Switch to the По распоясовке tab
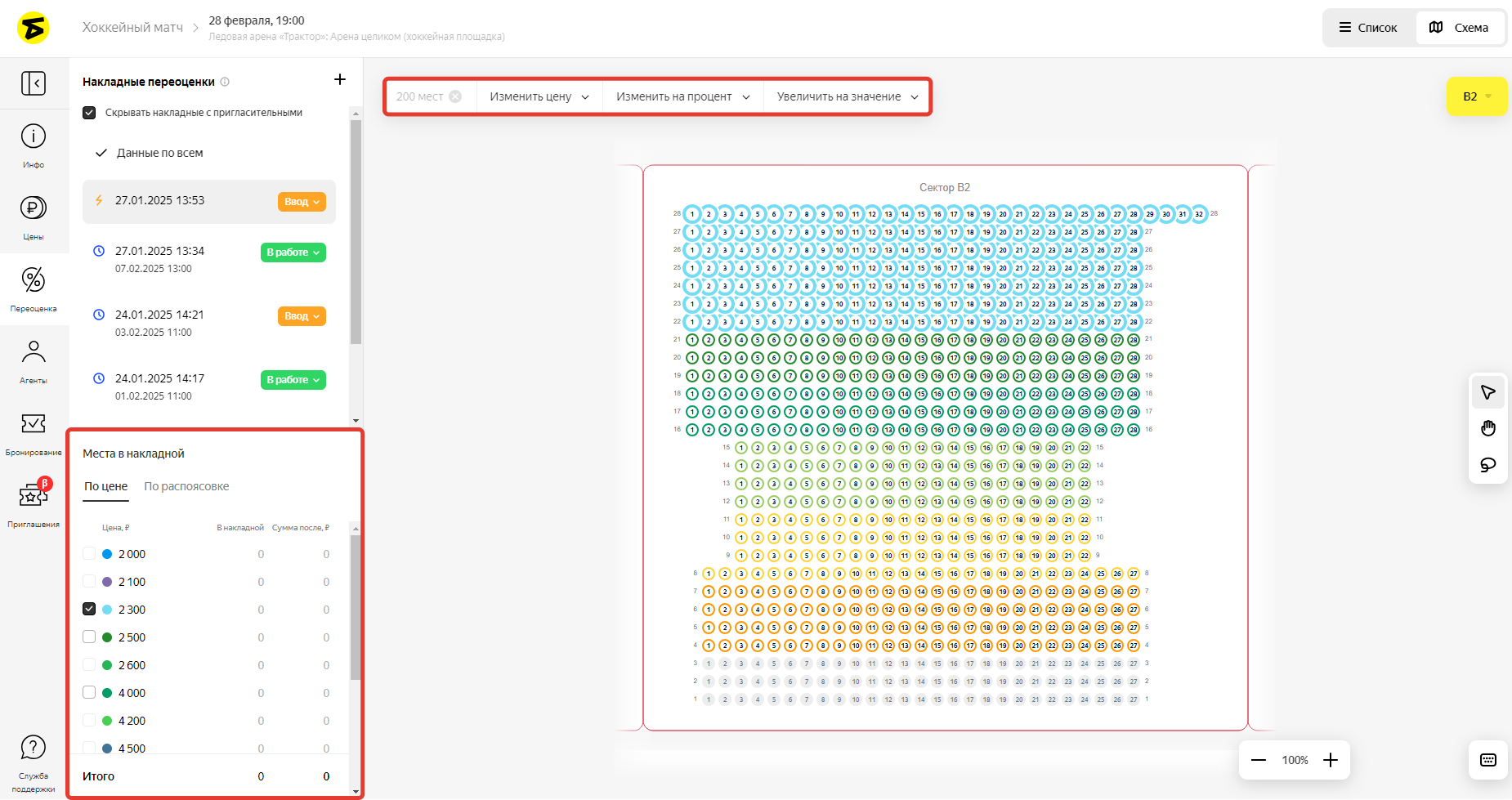 [186, 486]
